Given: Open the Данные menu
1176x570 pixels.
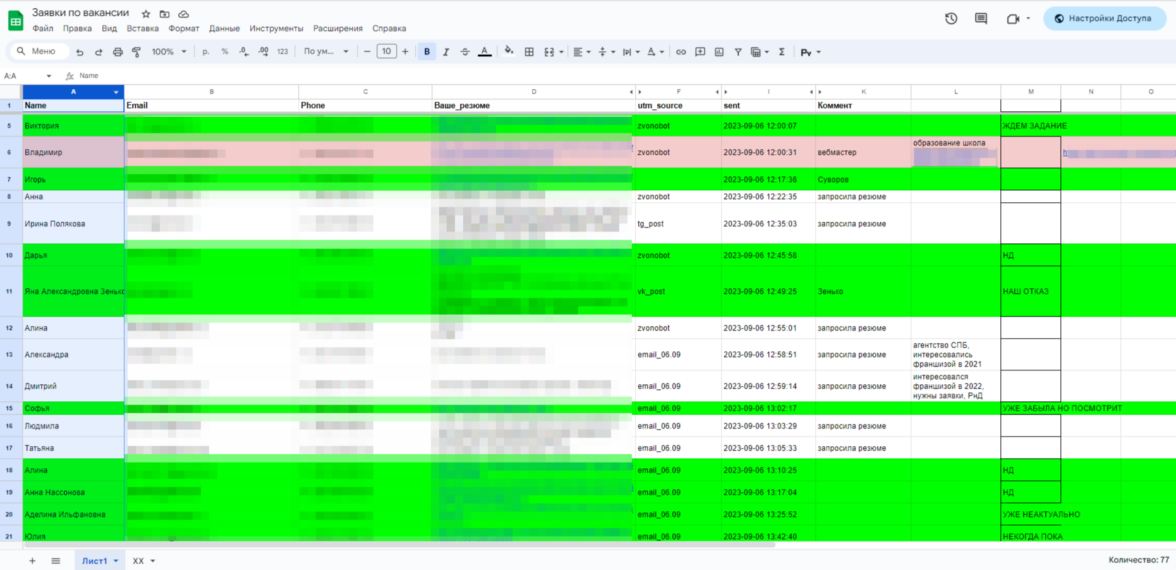Looking at the screenshot, I should (224, 29).
